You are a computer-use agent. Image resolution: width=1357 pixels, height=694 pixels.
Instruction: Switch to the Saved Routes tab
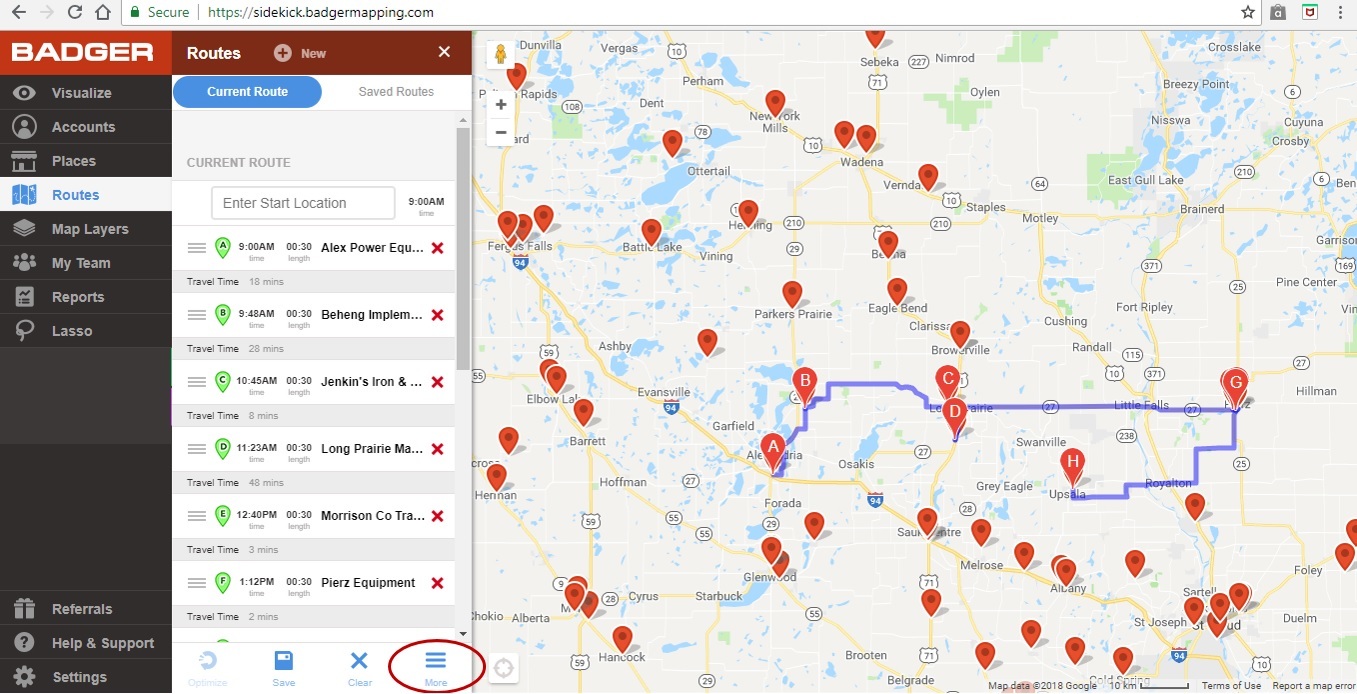point(396,92)
